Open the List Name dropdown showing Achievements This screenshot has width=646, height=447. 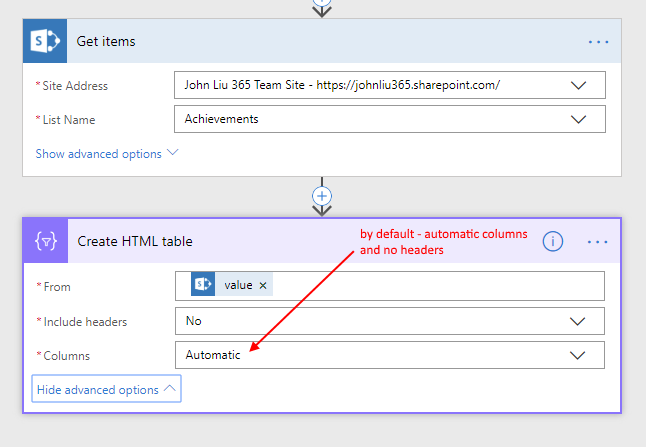click(x=578, y=120)
